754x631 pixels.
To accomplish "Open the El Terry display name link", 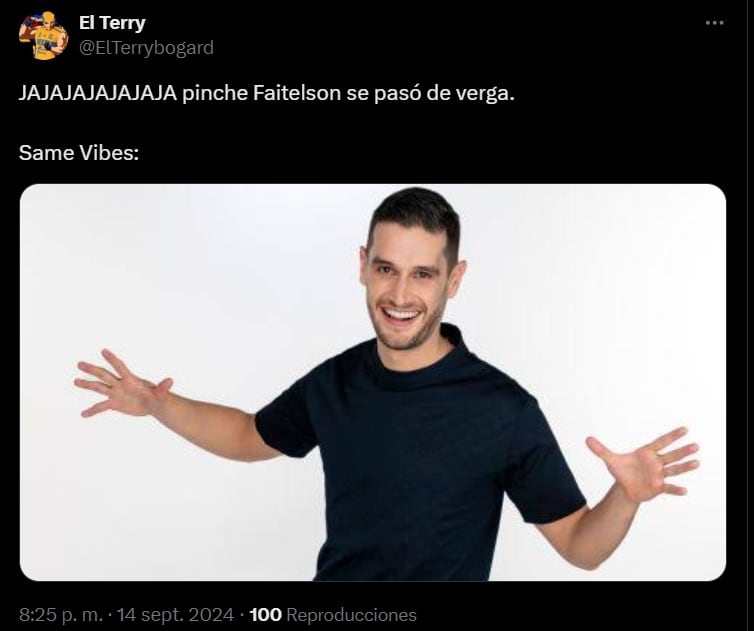I will [x=112, y=23].
